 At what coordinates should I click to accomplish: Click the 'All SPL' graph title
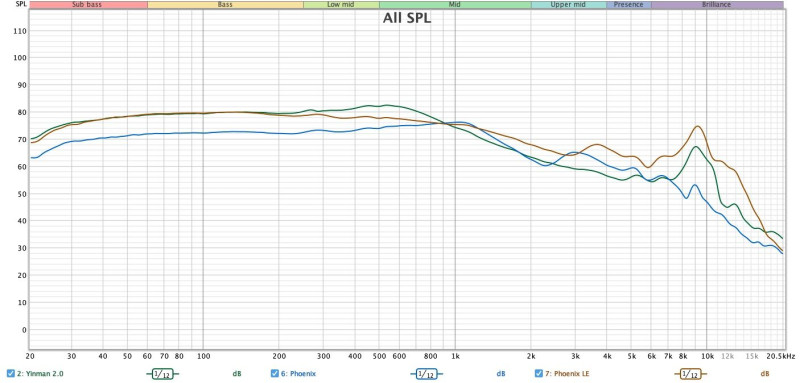tap(407, 19)
